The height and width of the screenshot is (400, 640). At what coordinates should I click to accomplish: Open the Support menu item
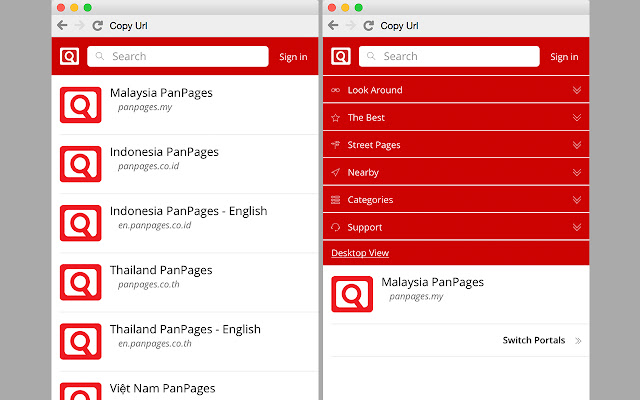(456, 227)
